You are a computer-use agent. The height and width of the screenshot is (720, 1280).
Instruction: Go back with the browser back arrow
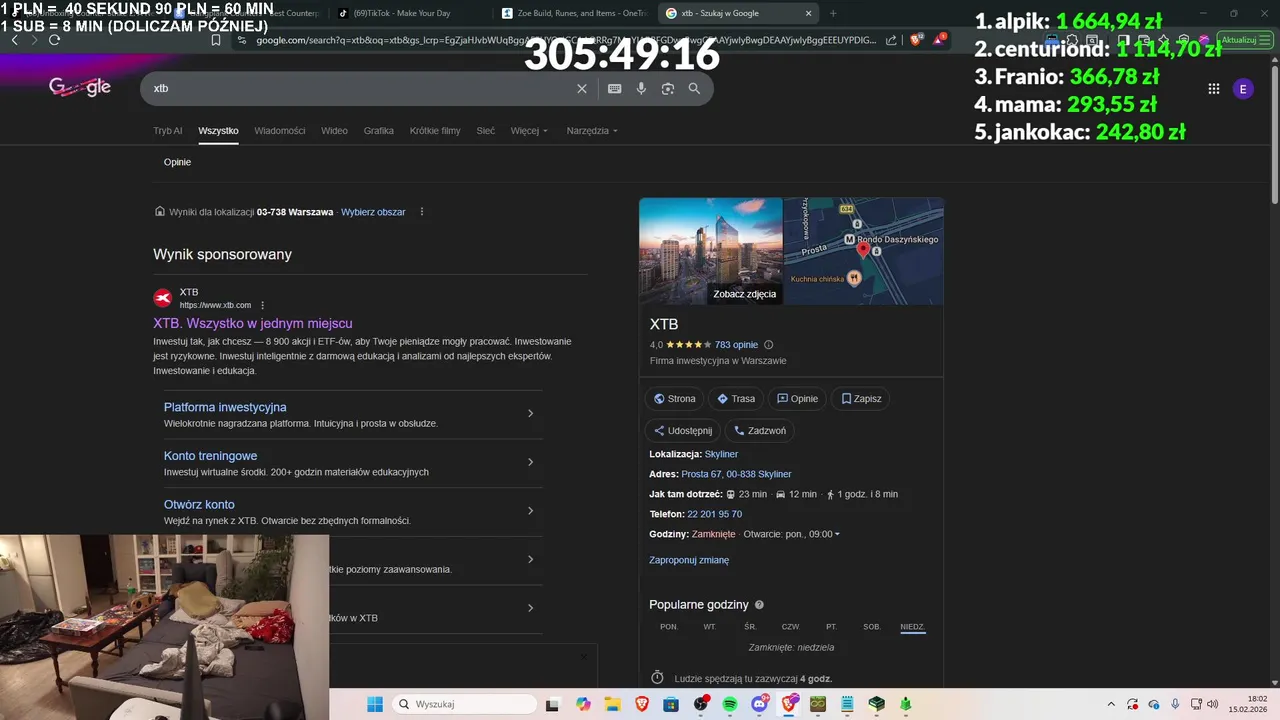(15, 40)
